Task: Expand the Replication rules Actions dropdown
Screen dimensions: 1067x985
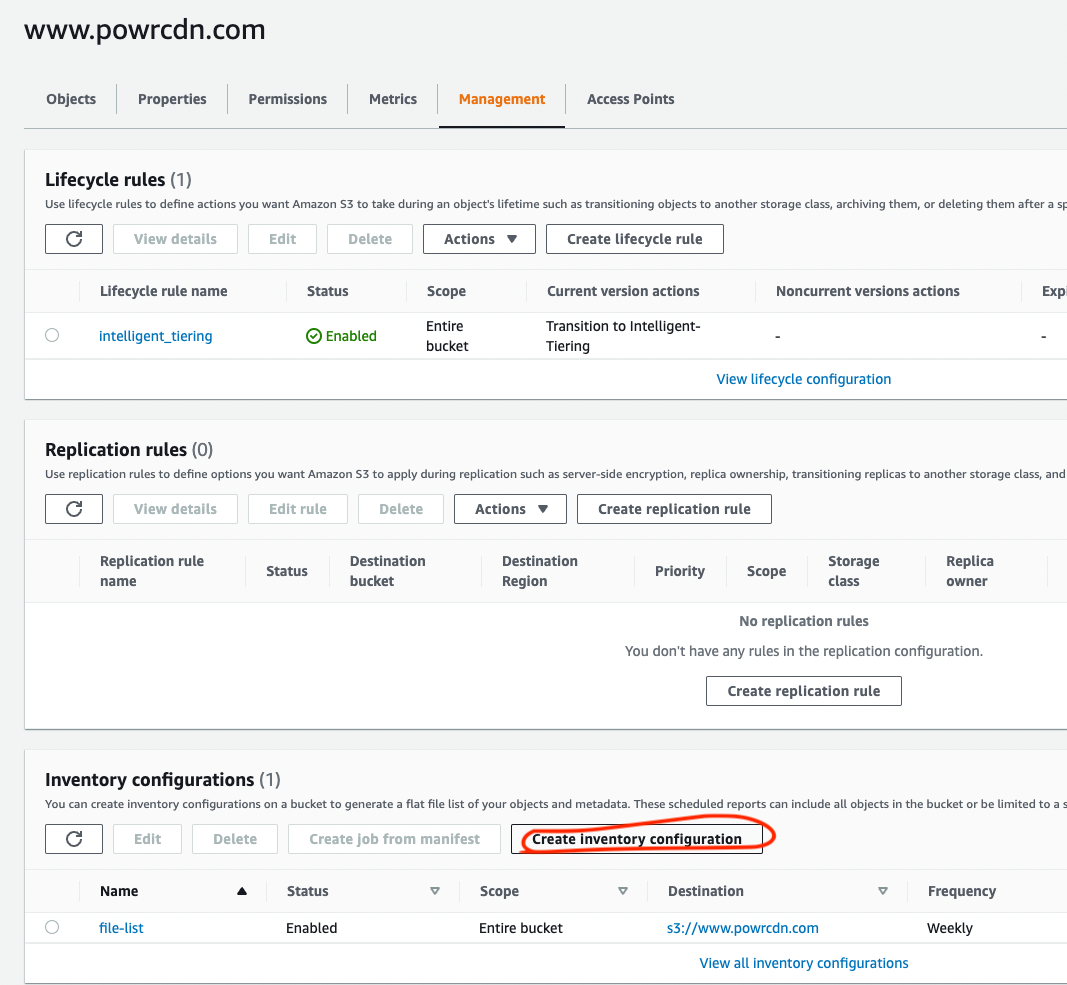Action: tap(510, 509)
